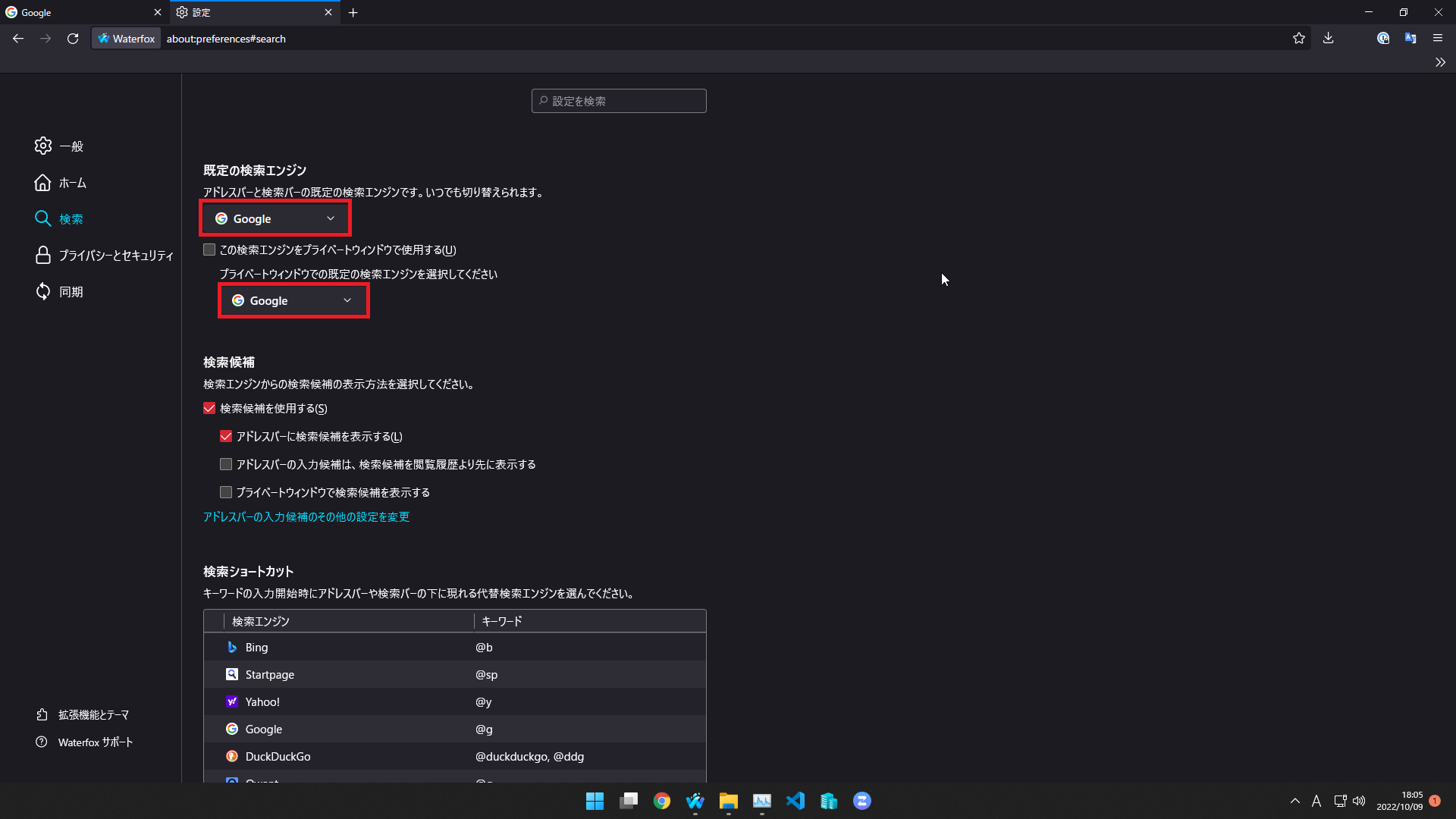Open the translate extension icon in toolbar
The width and height of the screenshot is (1456, 819).
click(1410, 39)
